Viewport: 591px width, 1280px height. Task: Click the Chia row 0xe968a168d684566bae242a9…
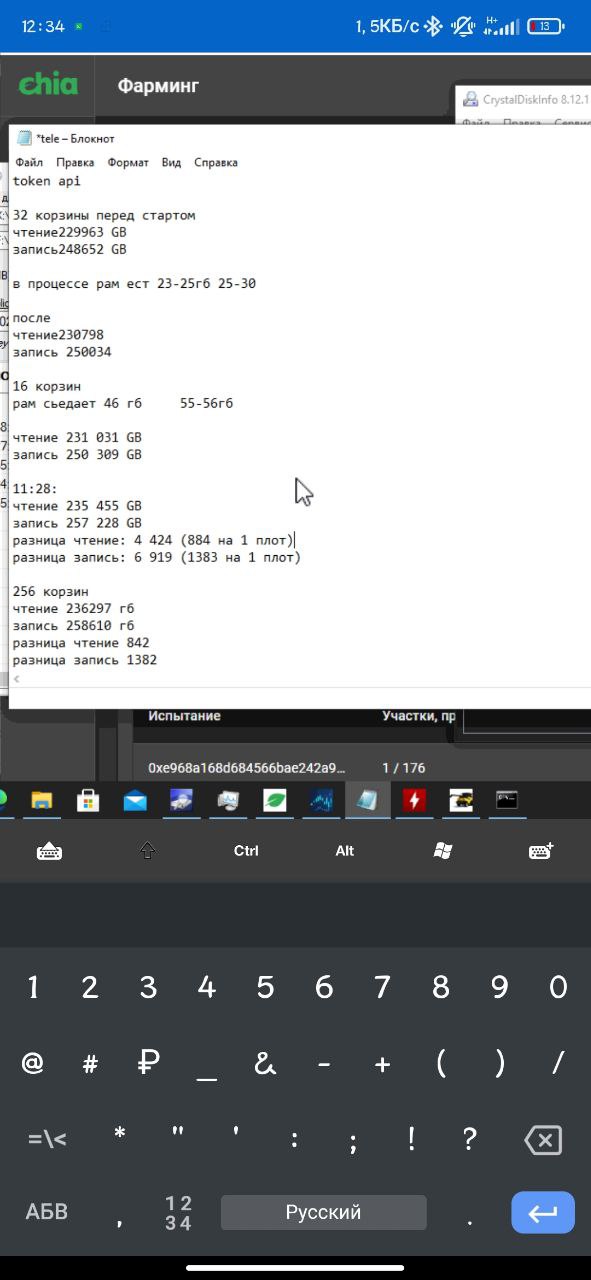pyautogui.click(x=247, y=768)
